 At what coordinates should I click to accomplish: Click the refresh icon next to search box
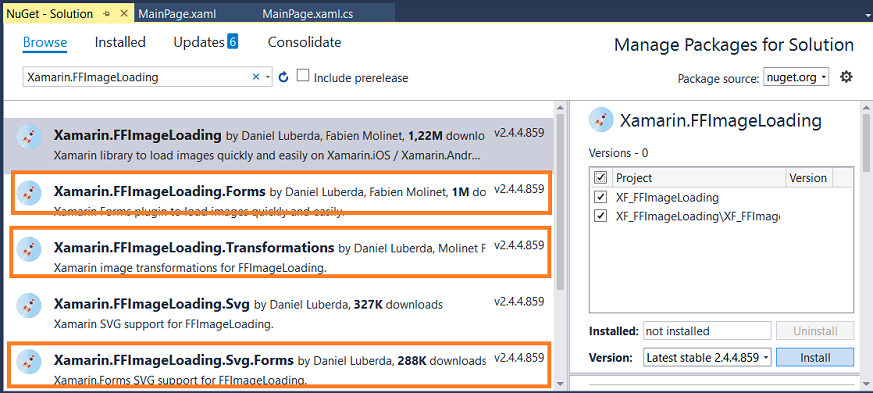(x=283, y=77)
